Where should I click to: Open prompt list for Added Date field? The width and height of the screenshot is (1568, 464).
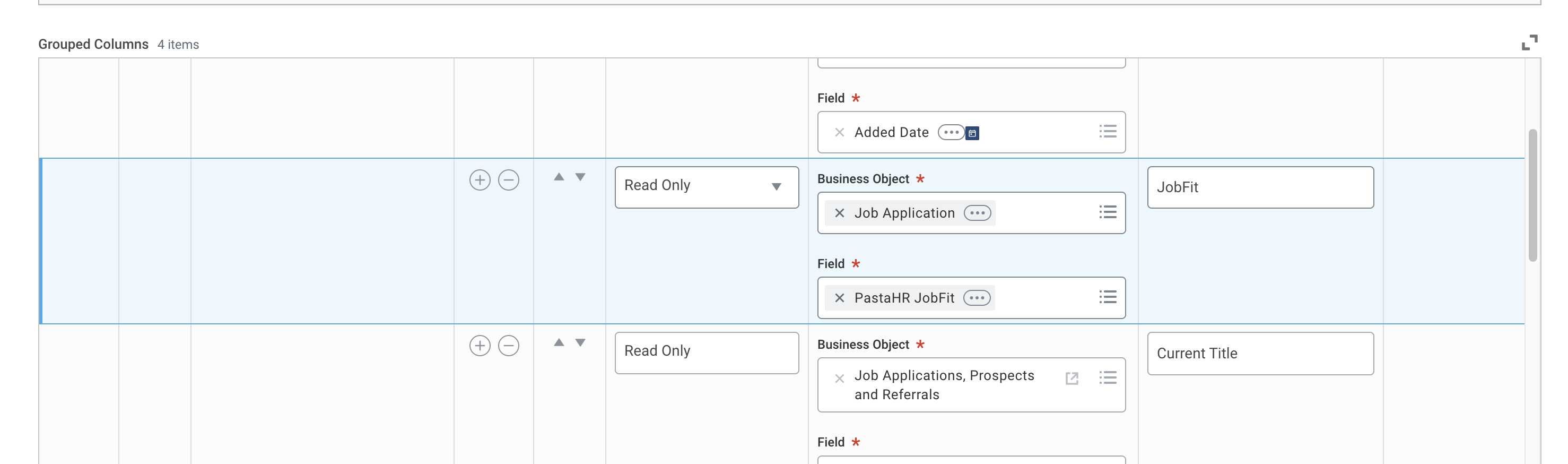click(x=1107, y=132)
